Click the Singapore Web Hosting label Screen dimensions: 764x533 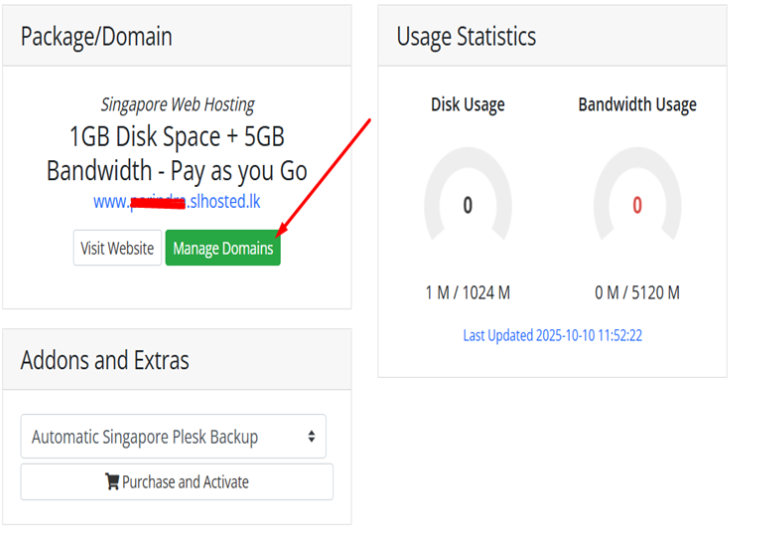[x=177, y=105]
